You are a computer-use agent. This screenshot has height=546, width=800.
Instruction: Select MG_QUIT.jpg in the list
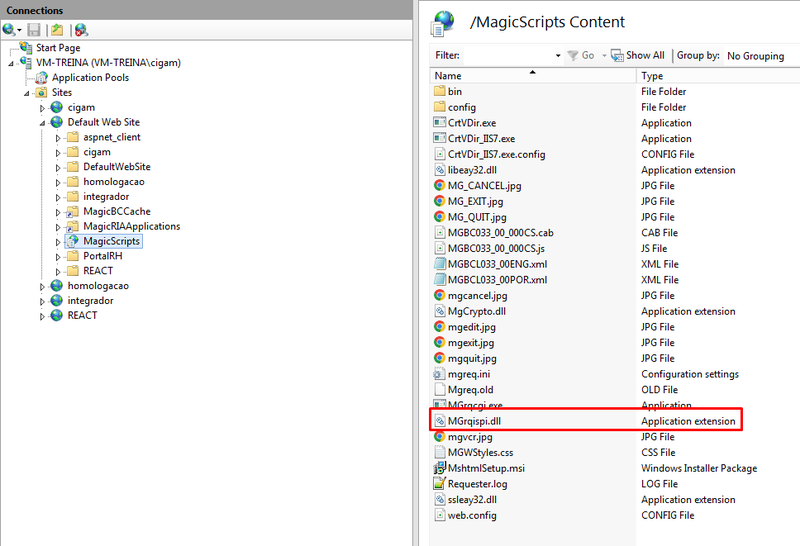pyautogui.click(x=477, y=217)
